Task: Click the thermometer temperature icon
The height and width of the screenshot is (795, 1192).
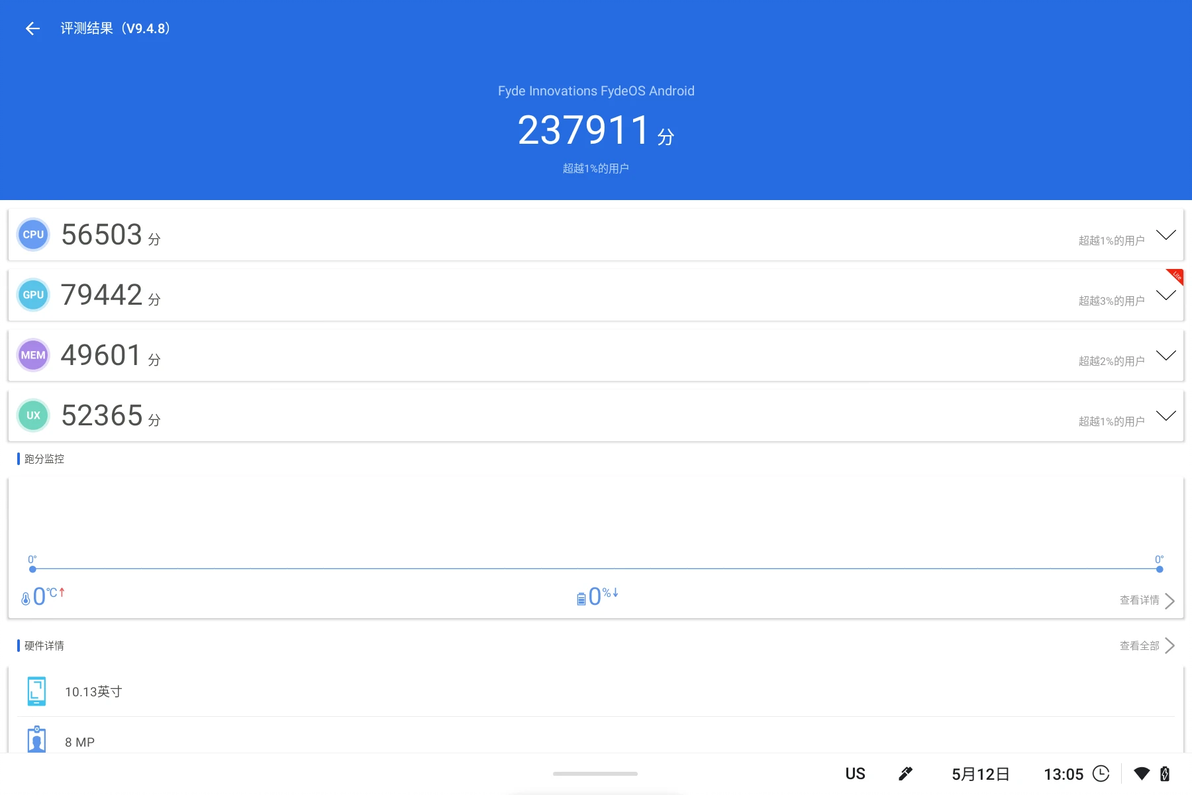Action: 25,599
